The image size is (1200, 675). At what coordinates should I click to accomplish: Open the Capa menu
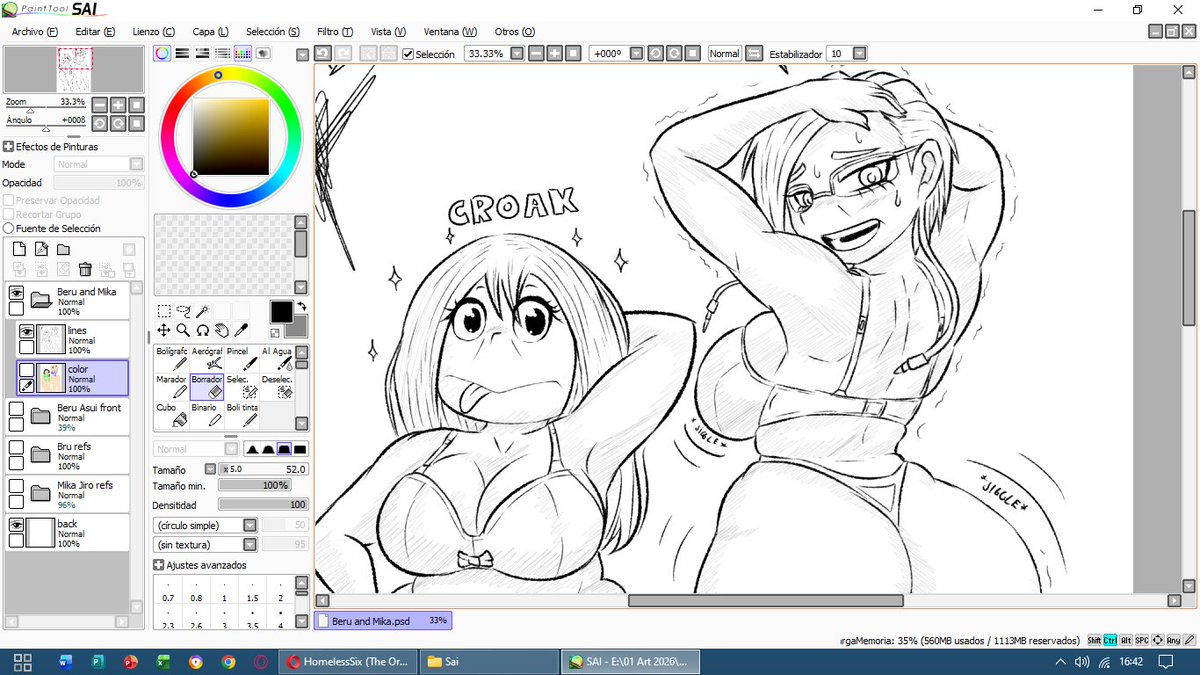point(210,31)
